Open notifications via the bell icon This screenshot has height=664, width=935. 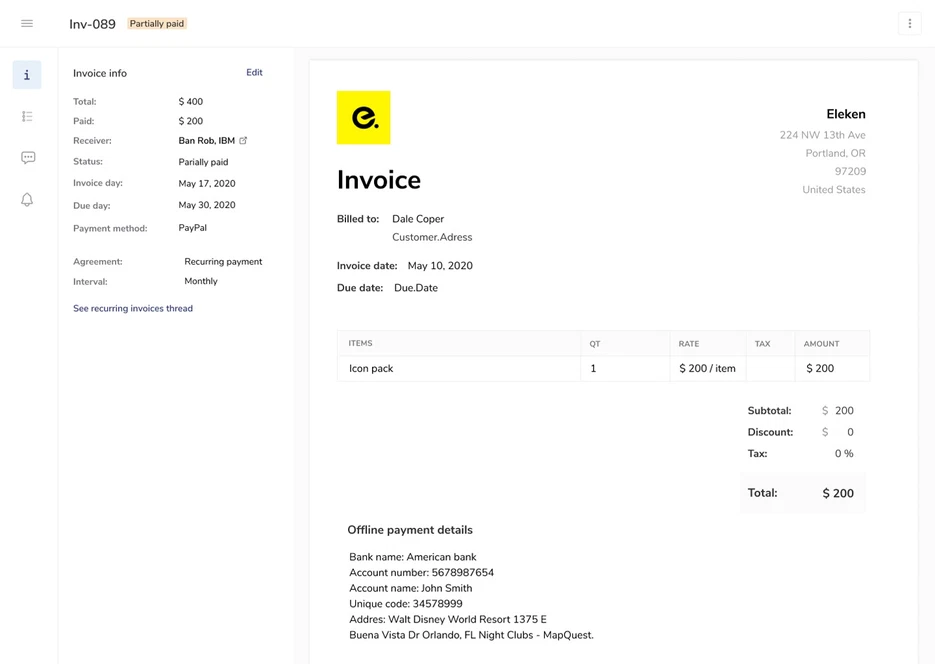point(27,199)
